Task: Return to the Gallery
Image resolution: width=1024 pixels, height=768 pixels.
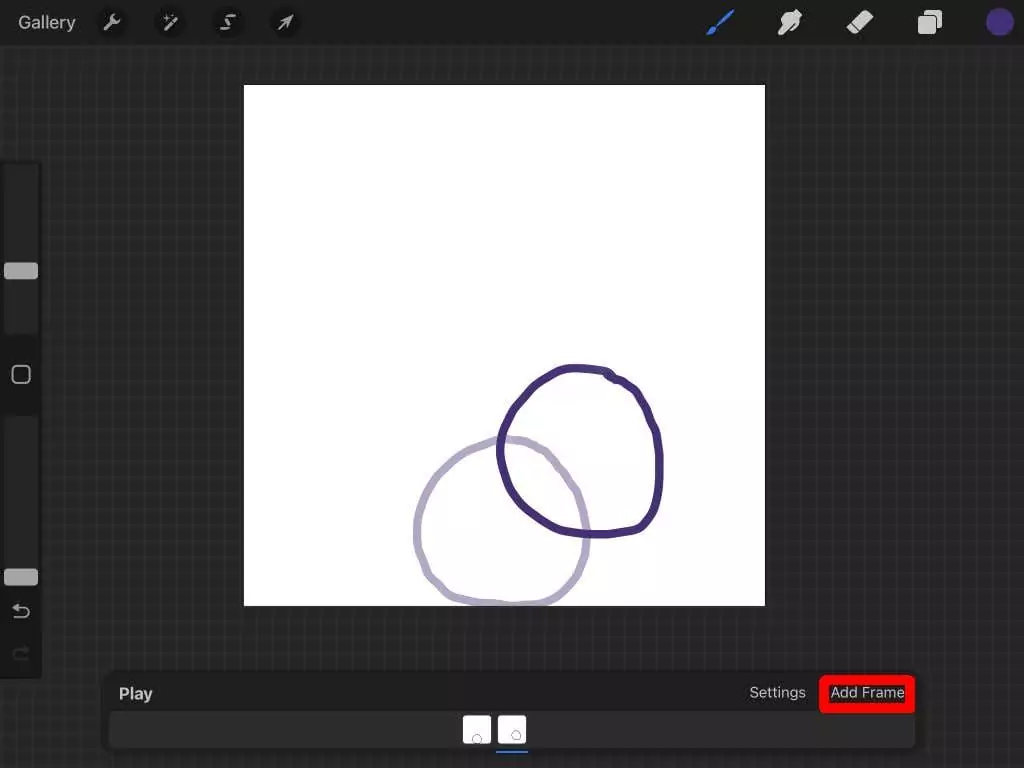Action: tap(46, 22)
